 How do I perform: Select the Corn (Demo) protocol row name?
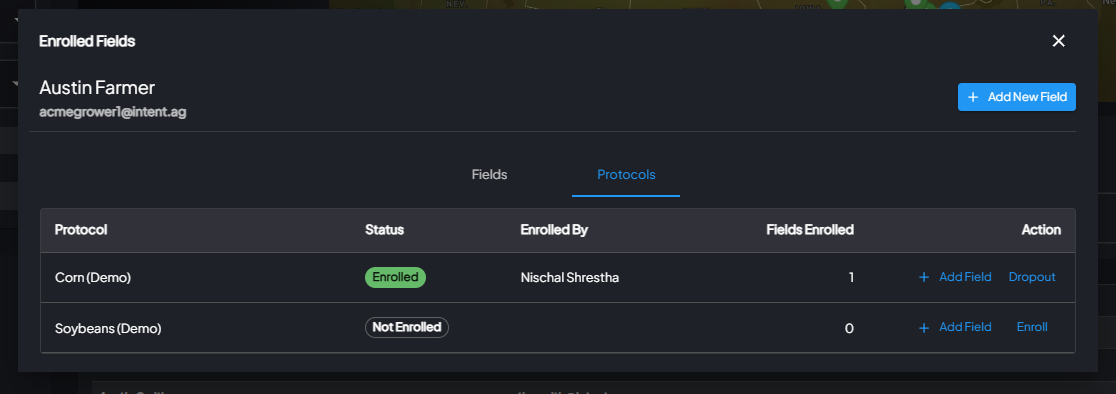pyautogui.click(x=93, y=278)
